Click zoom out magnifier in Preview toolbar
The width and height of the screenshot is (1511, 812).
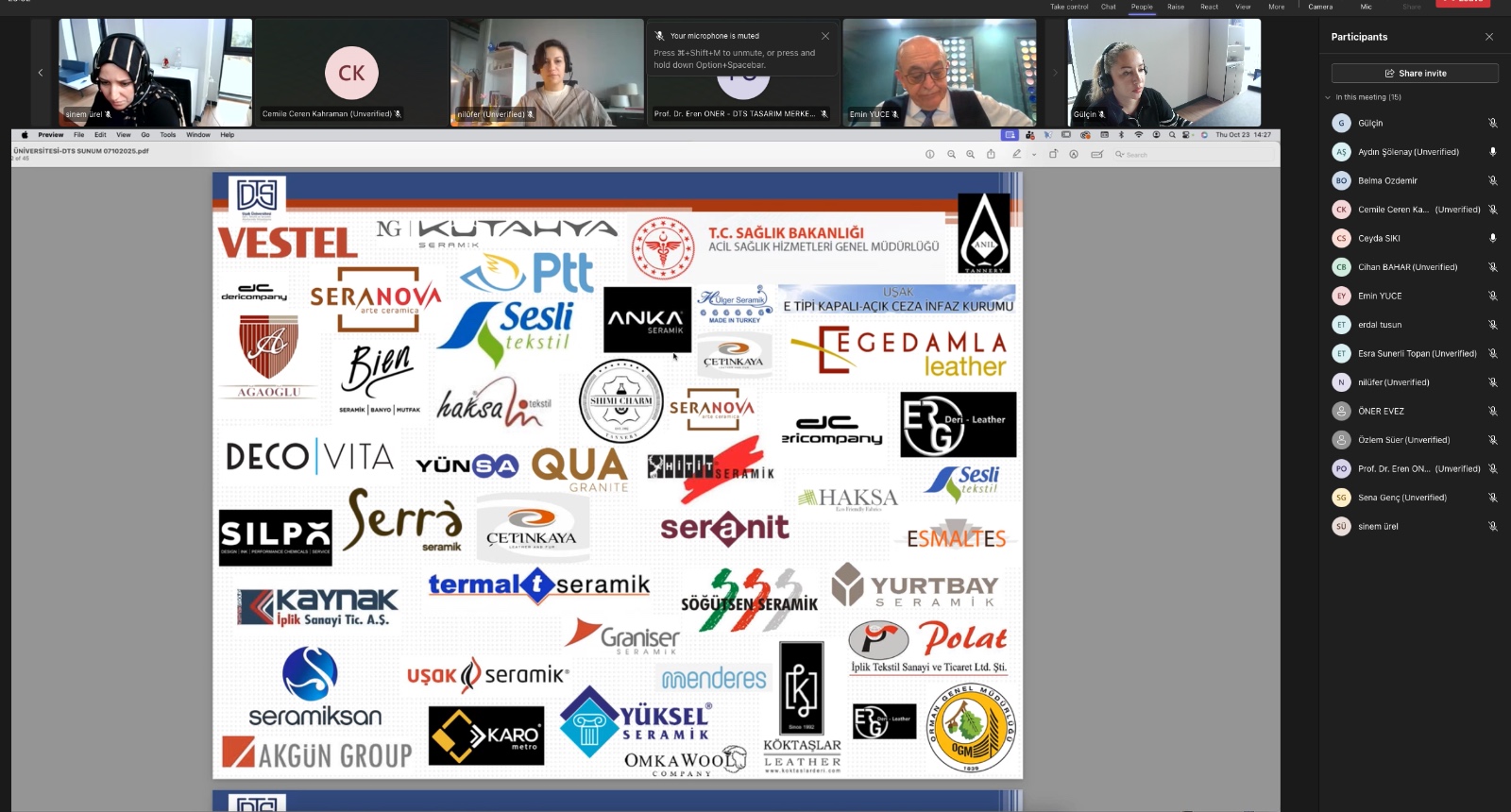coord(951,154)
